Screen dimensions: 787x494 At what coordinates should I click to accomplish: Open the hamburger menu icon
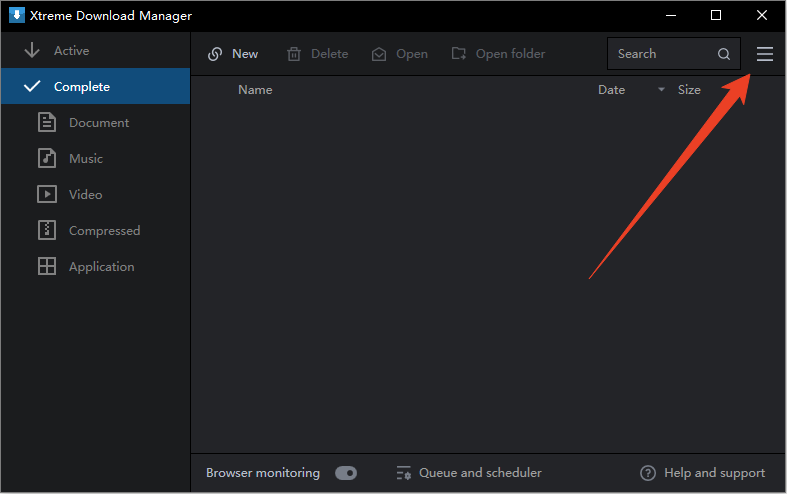click(x=765, y=54)
